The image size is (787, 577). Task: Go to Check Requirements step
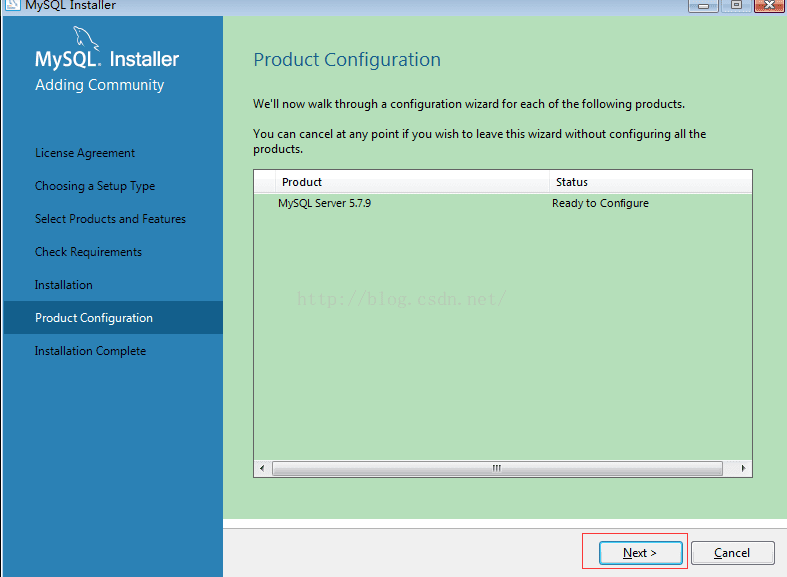88,252
